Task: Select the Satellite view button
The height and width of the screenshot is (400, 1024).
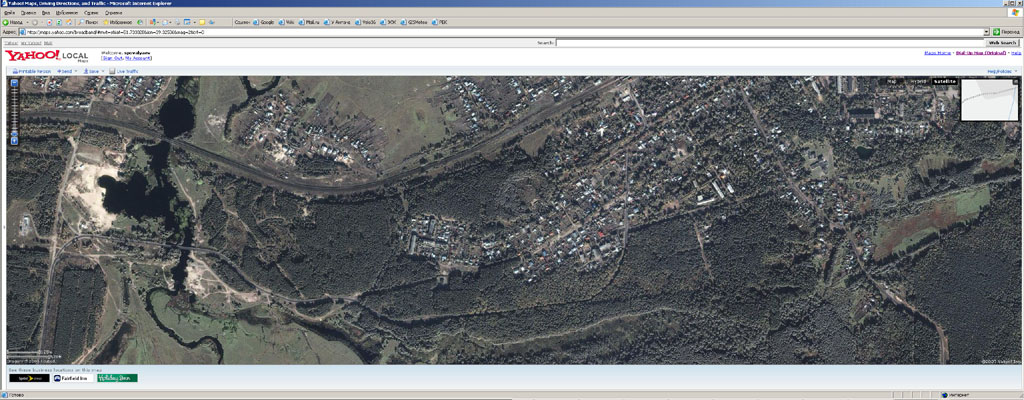Action: coord(944,80)
